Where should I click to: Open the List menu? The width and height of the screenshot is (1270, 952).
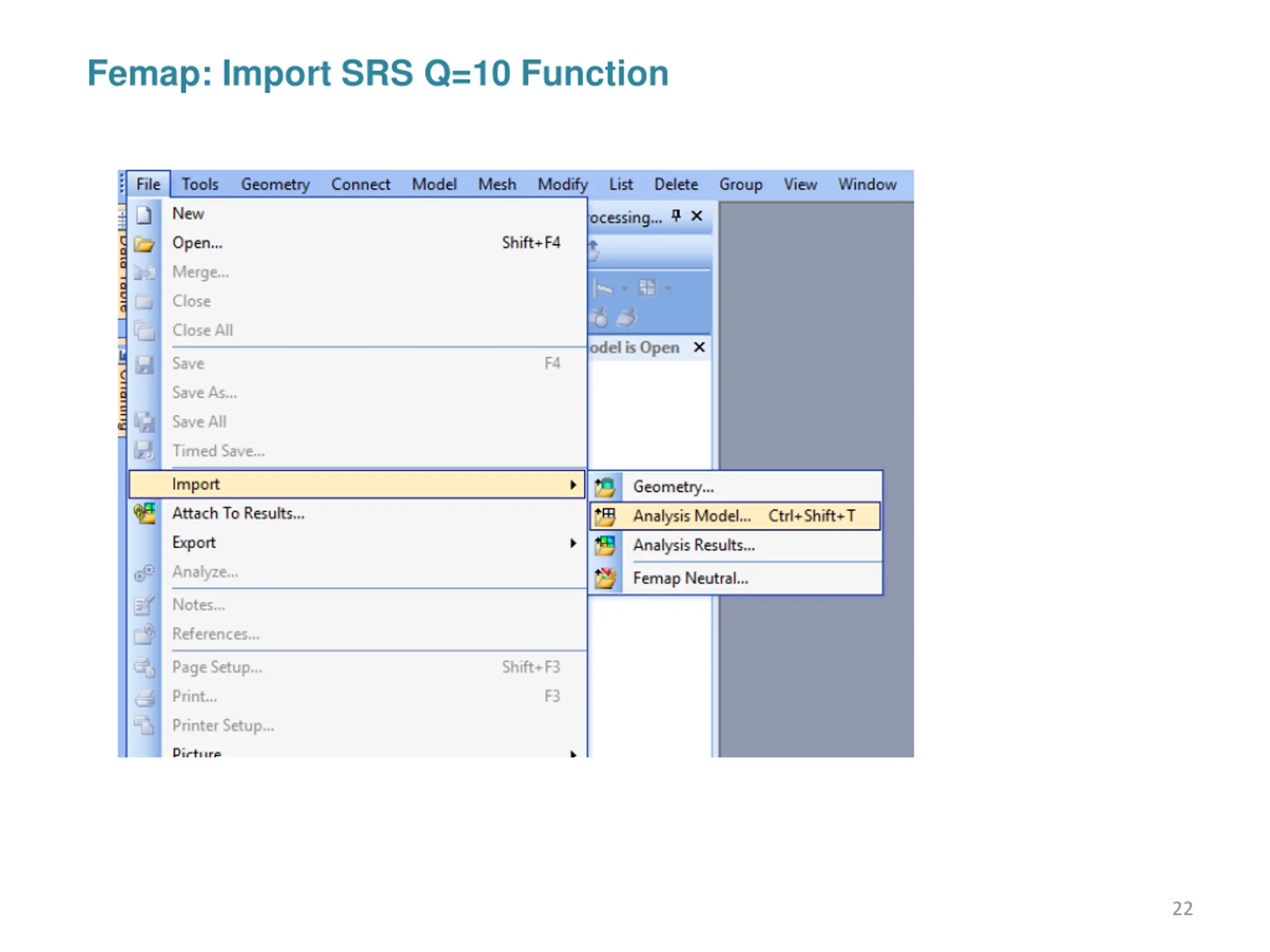(621, 184)
